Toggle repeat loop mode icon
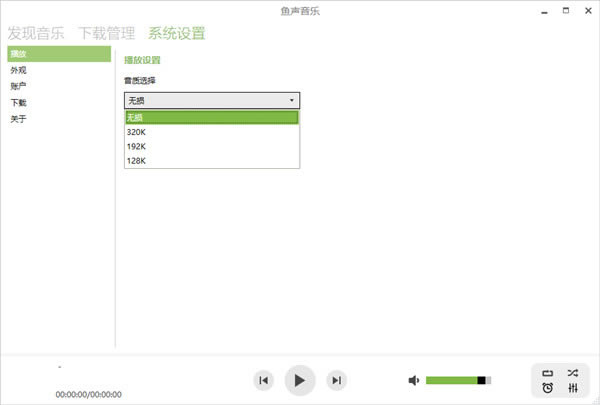The image size is (600, 405). point(548,373)
